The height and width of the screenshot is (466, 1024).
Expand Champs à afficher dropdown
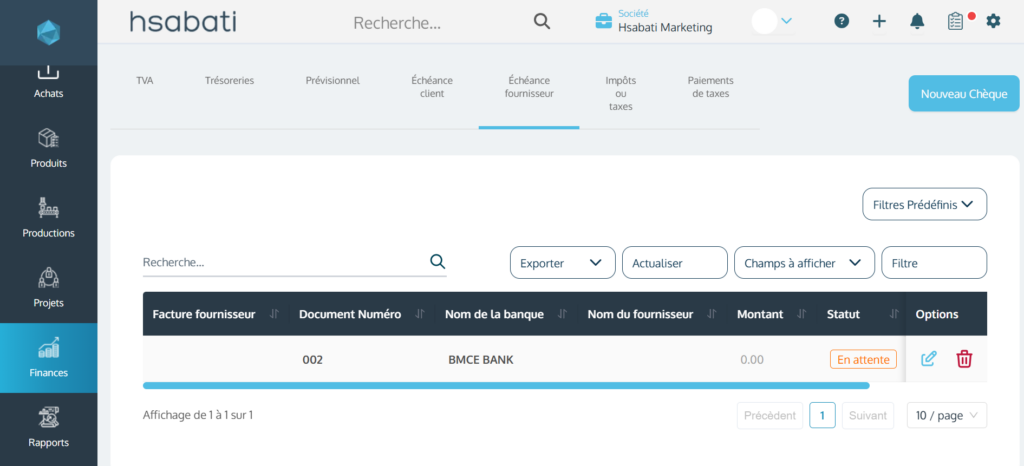[804, 263]
